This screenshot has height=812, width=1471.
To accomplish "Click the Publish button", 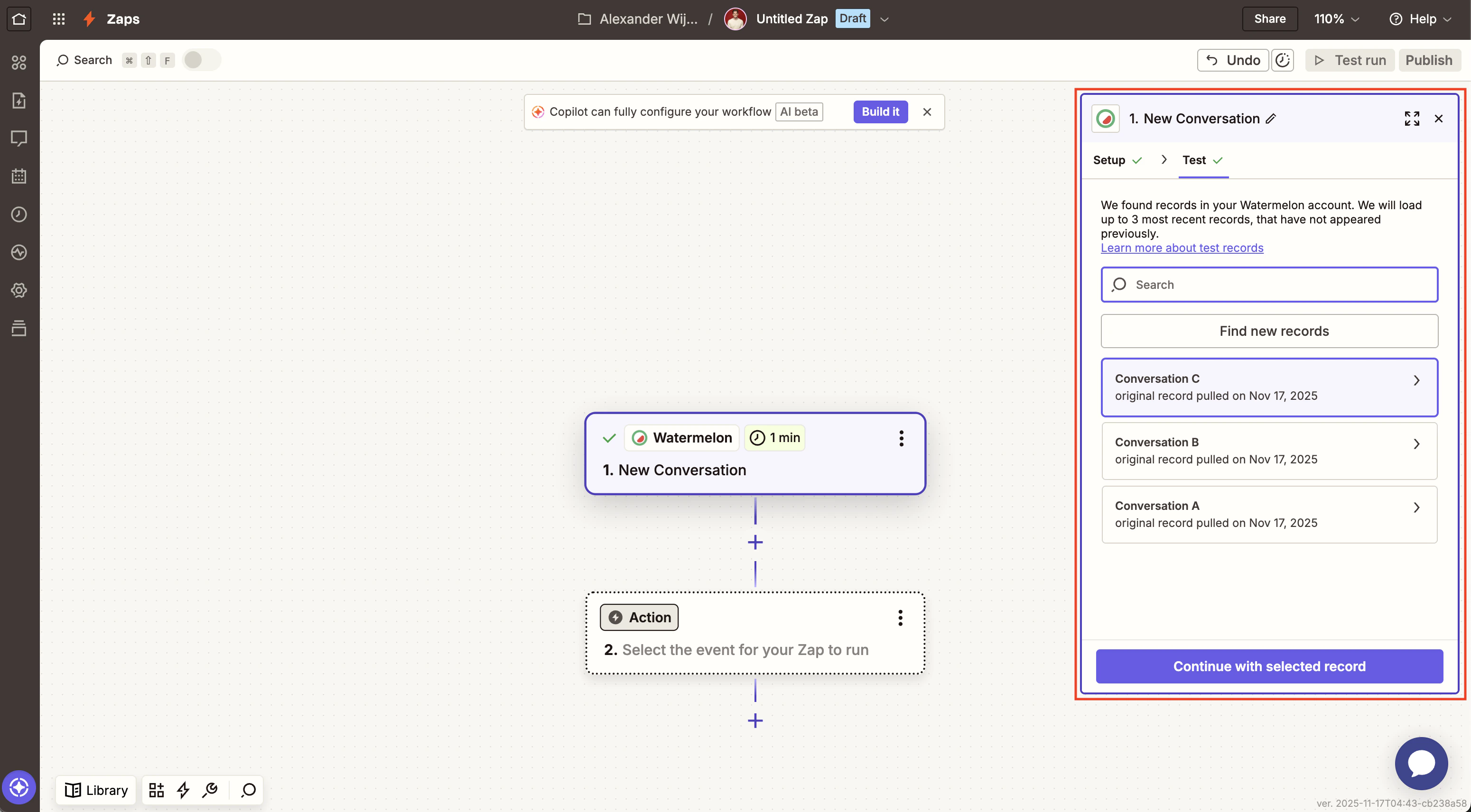I will 1429,60.
